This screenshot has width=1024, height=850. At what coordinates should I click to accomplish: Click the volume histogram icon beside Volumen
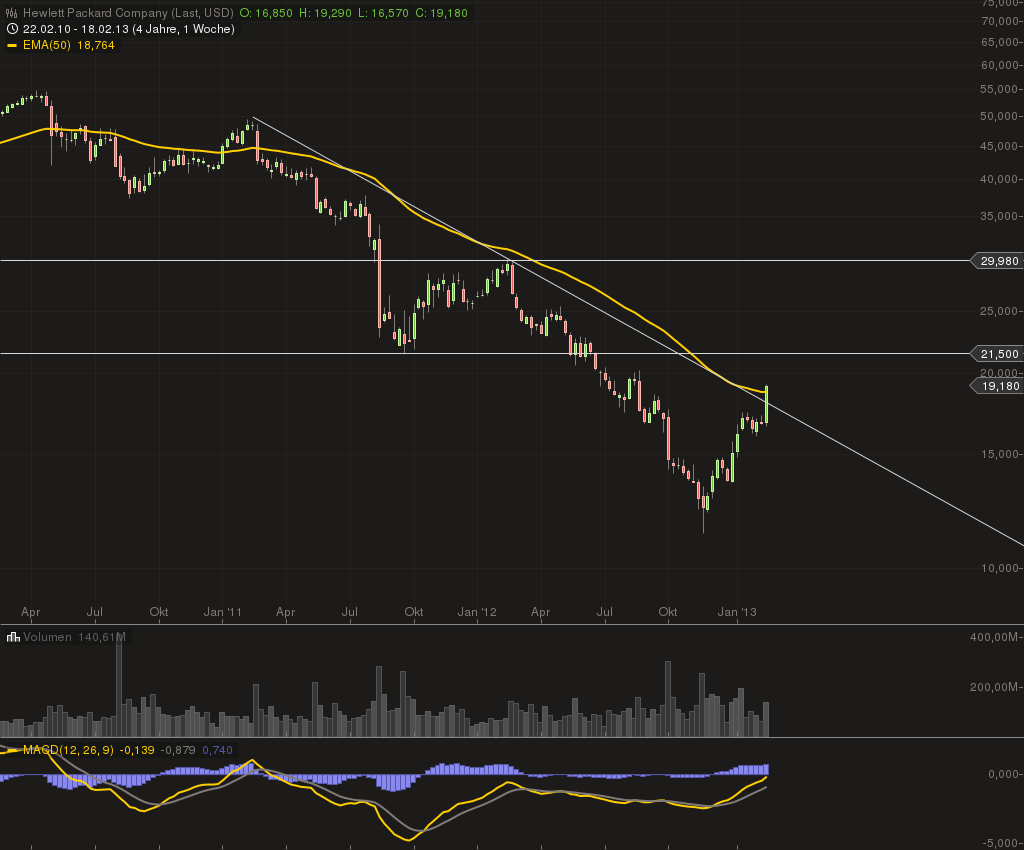[x=12, y=637]
